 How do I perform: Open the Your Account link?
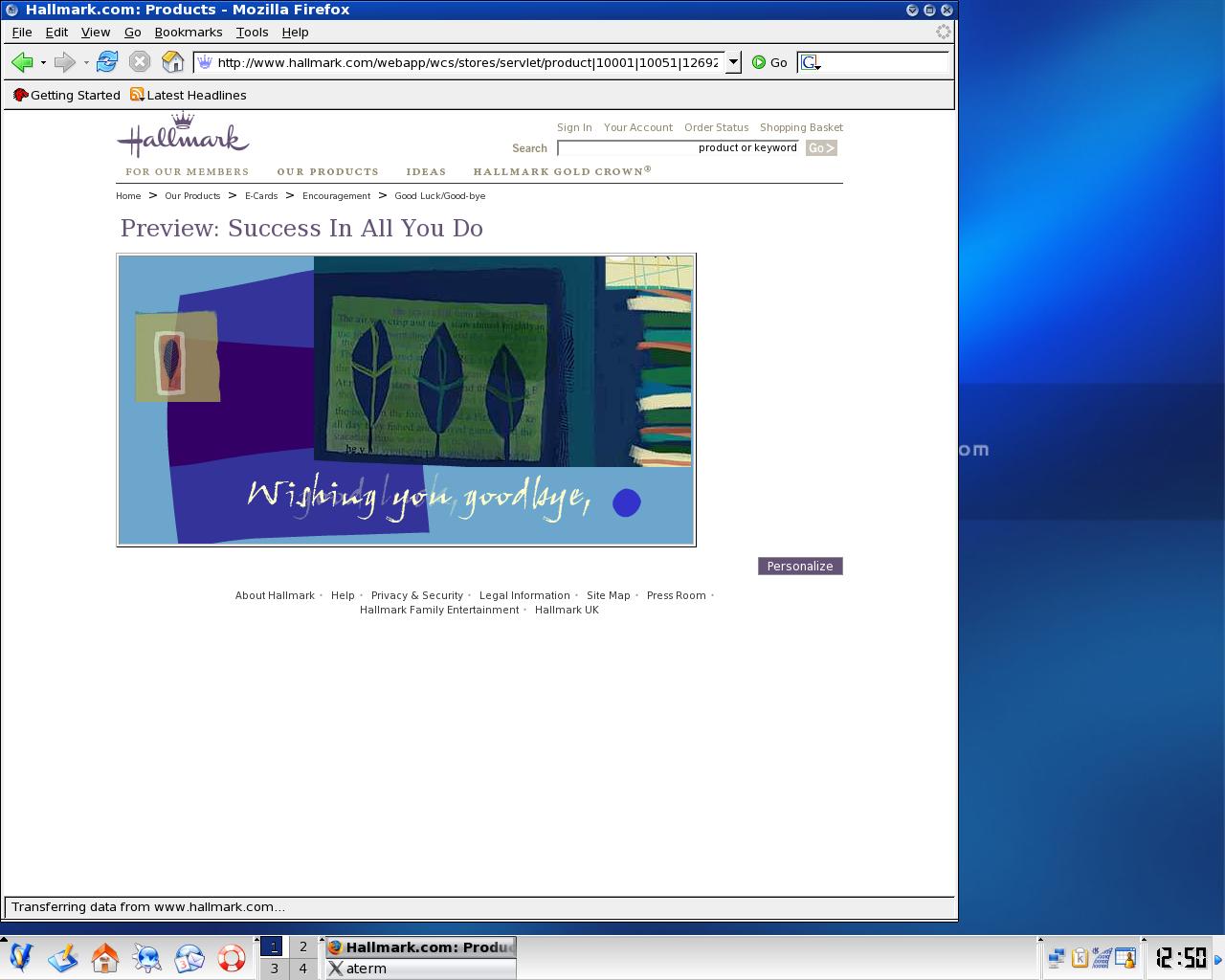pyautogui.click(x=638, y=127)
